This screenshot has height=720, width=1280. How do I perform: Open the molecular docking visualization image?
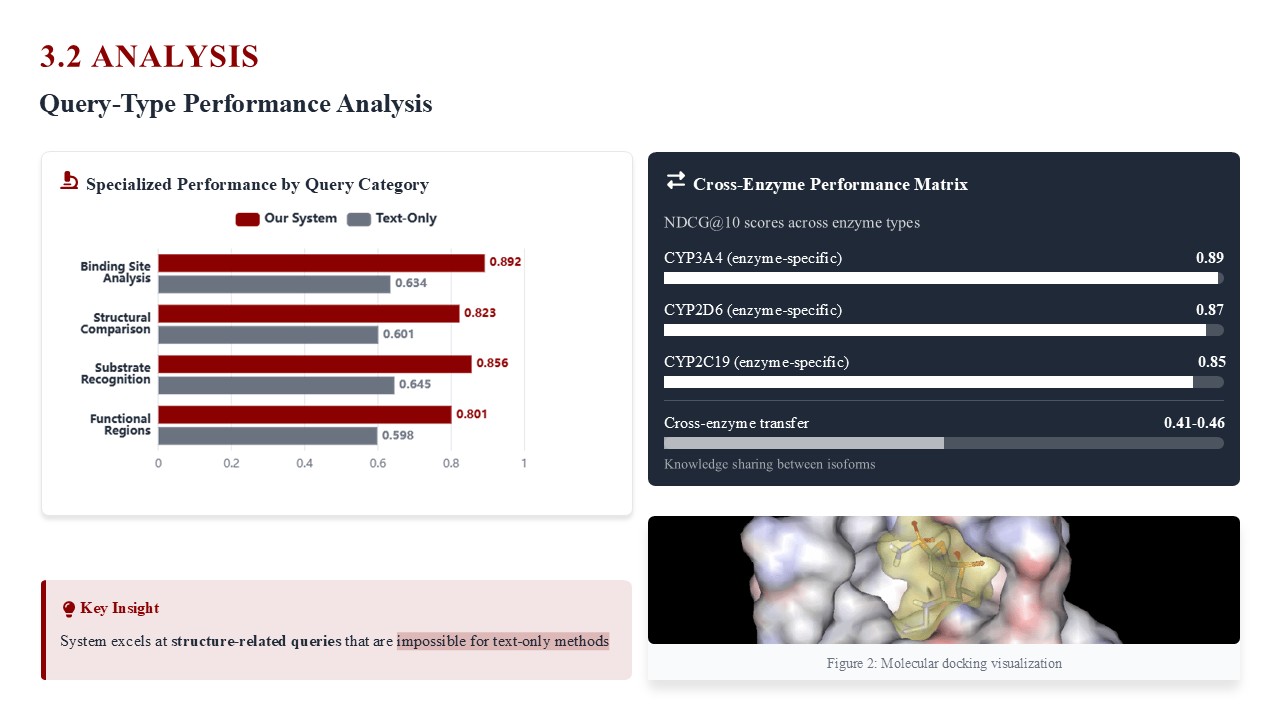click(x=944, y=580)
